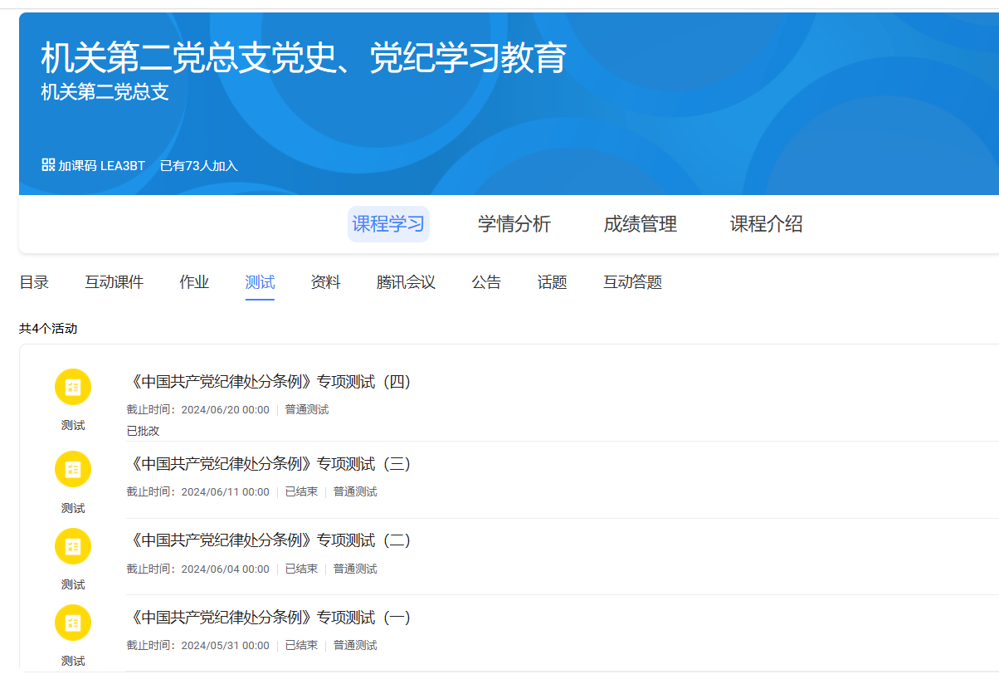Go to the 成绩管理 tab
Viewport: 999px width, 684px height.
click(x=640, y=224)
